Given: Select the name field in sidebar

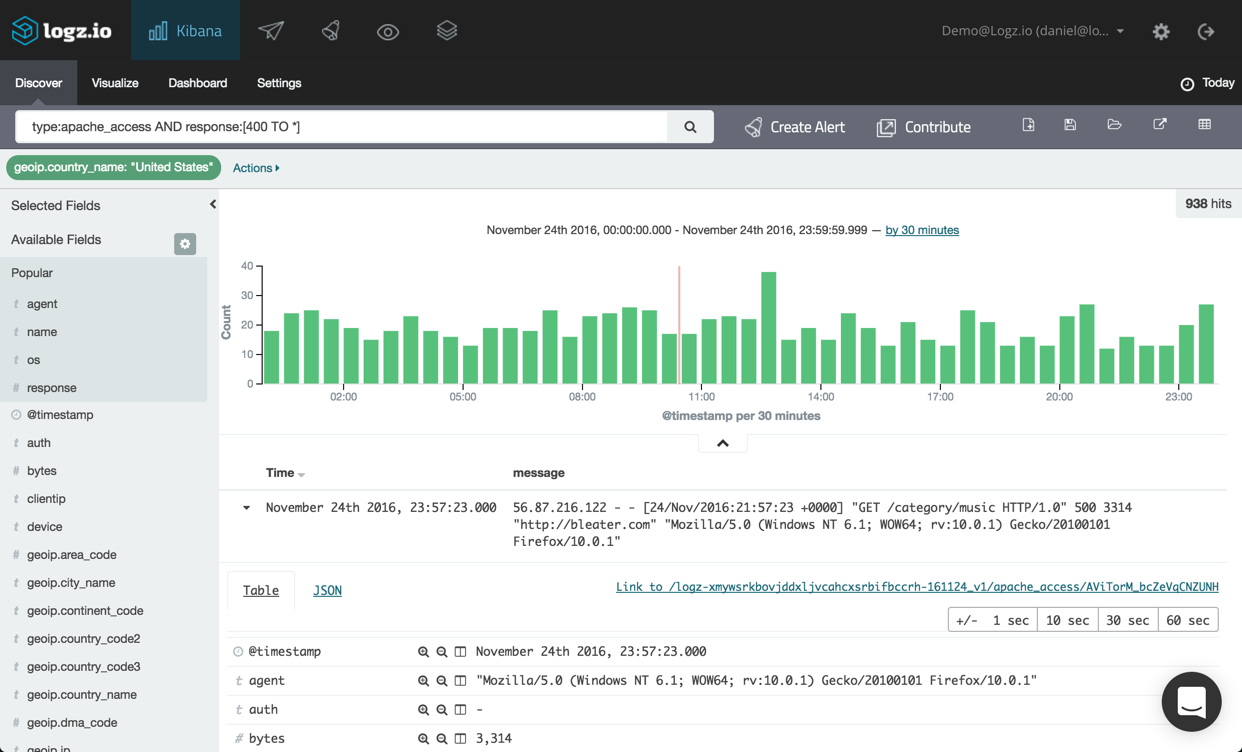Looking at the screenshot, I should point(42,332).
